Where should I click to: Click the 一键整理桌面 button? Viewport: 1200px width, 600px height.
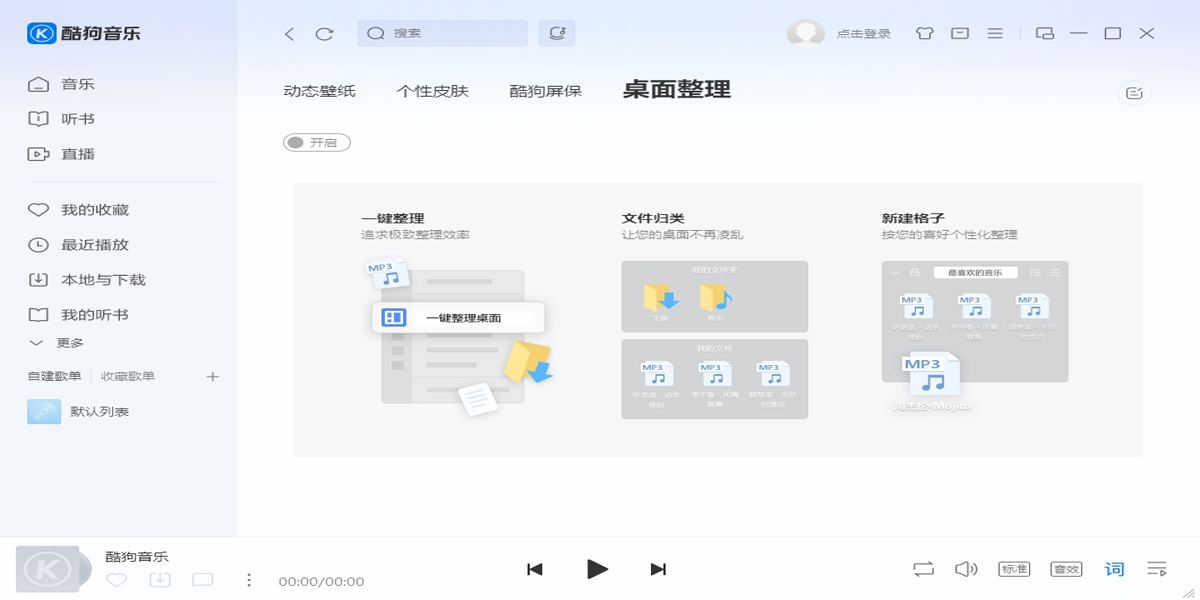point(458,317)
